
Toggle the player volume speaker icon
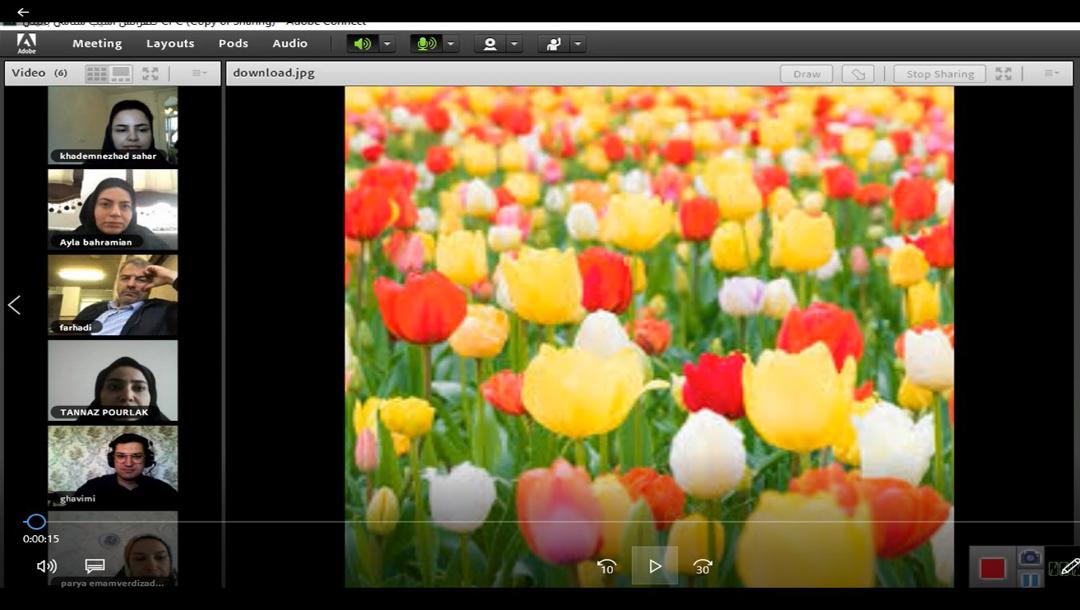pyautogui.click(x=46, y=566)
